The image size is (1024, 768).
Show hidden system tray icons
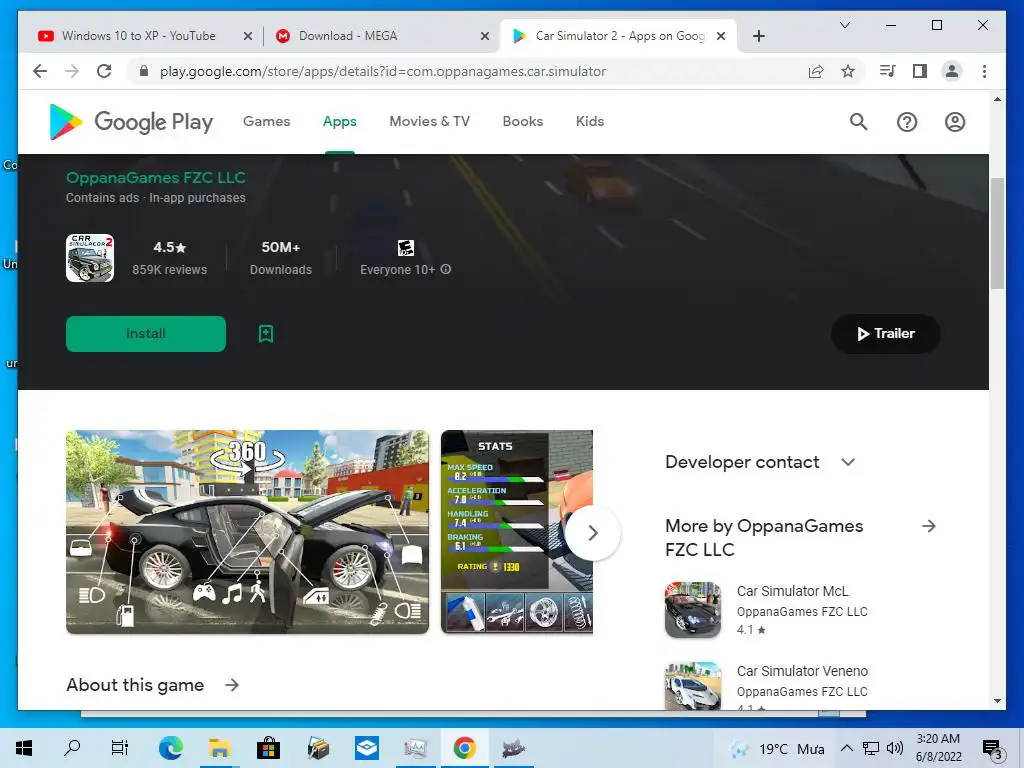(846, 748)
